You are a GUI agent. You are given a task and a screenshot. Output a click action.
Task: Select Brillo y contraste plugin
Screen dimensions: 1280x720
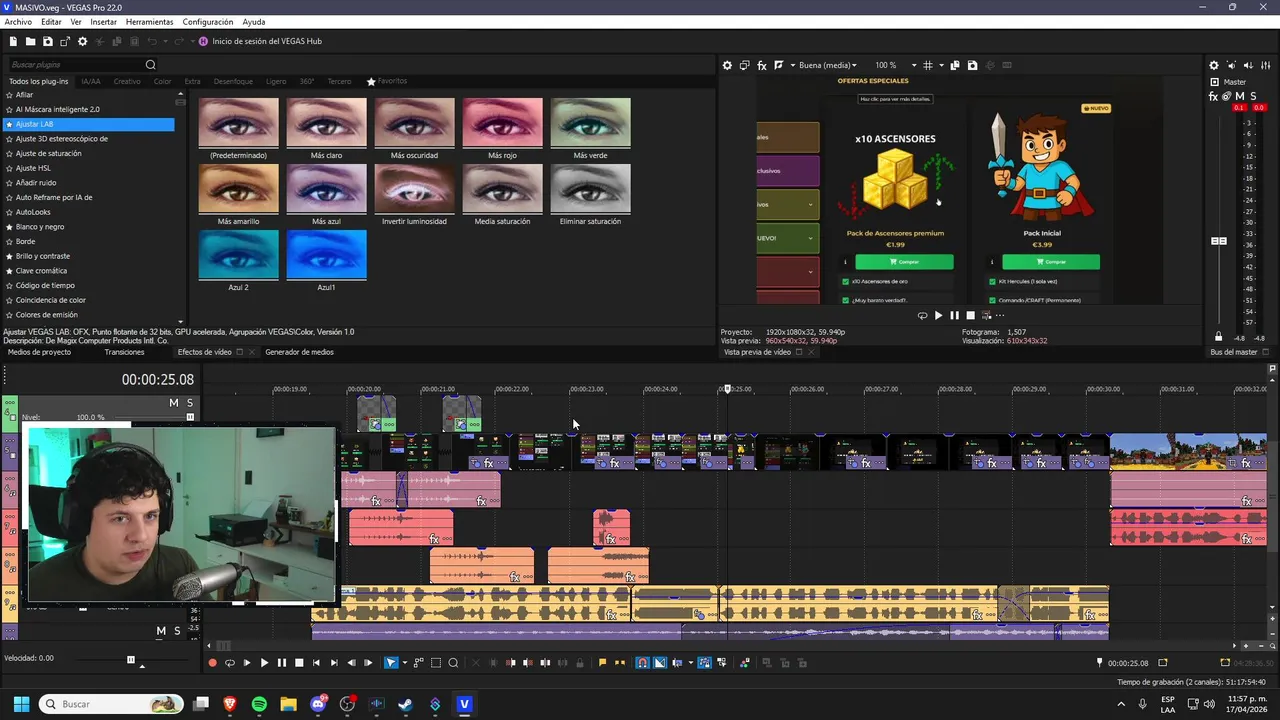click(x=43, y=256)
